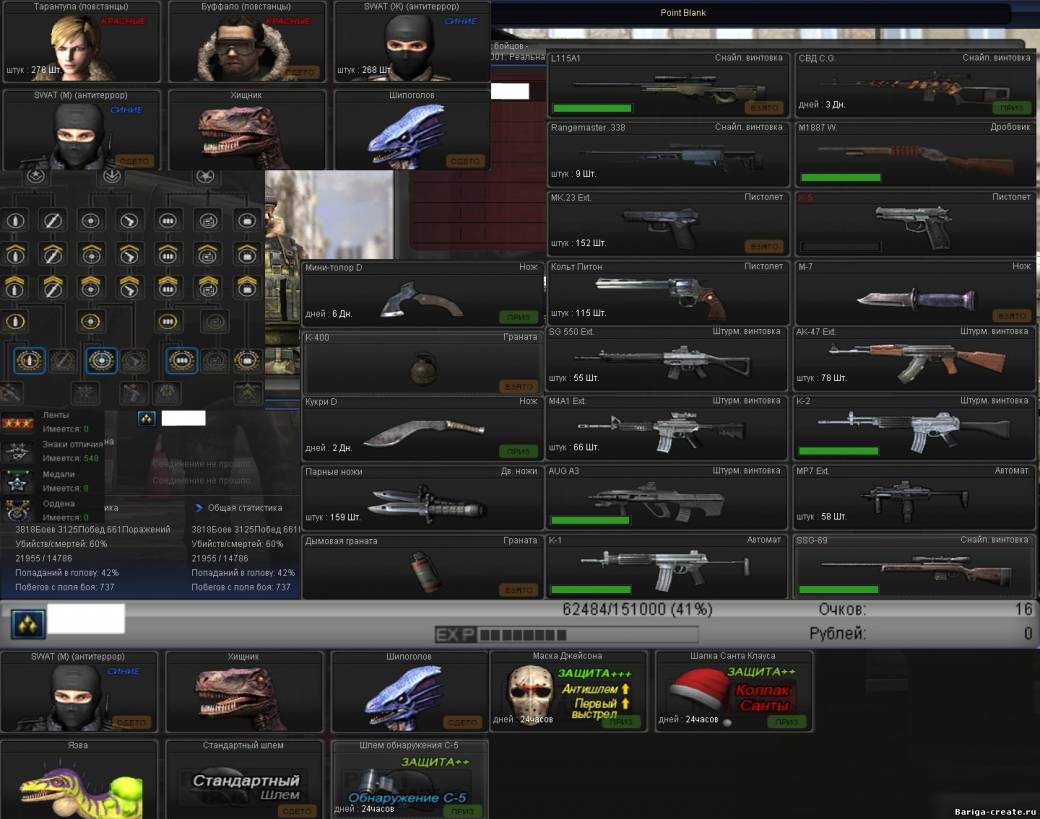Click the orange button on Стандартный шлем card

pos(297,811)
